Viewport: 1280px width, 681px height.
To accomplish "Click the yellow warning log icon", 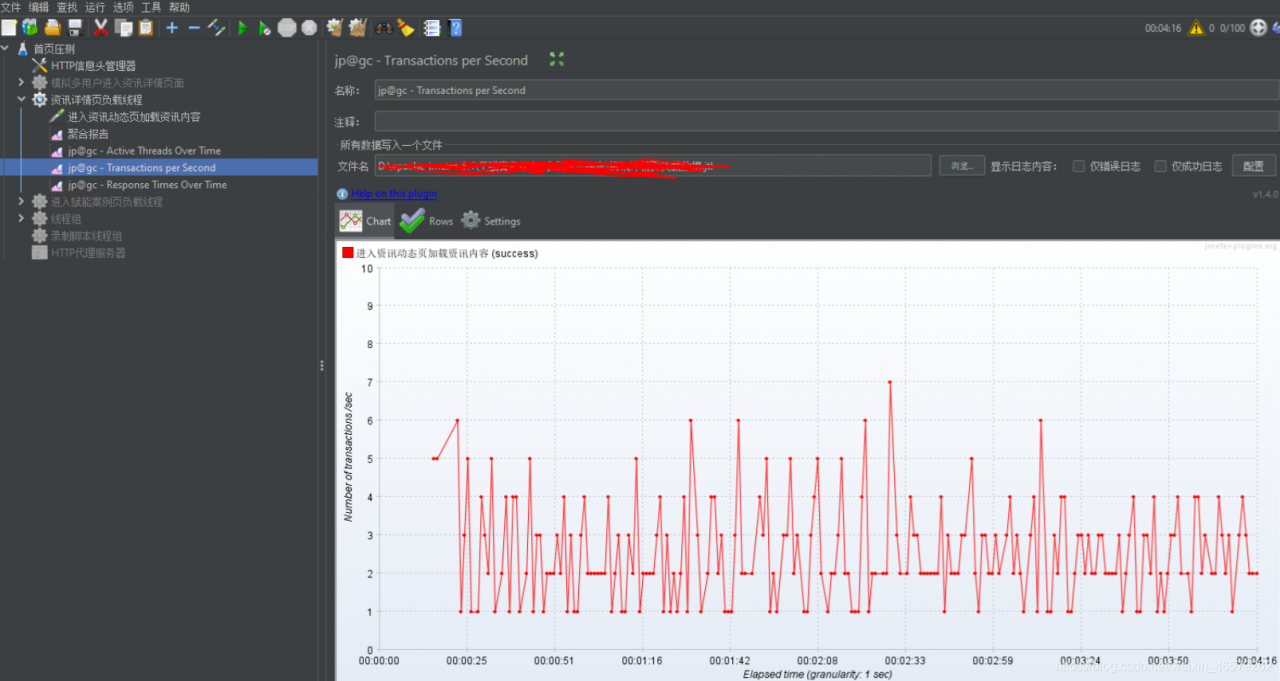I will tap(1195, 28).
